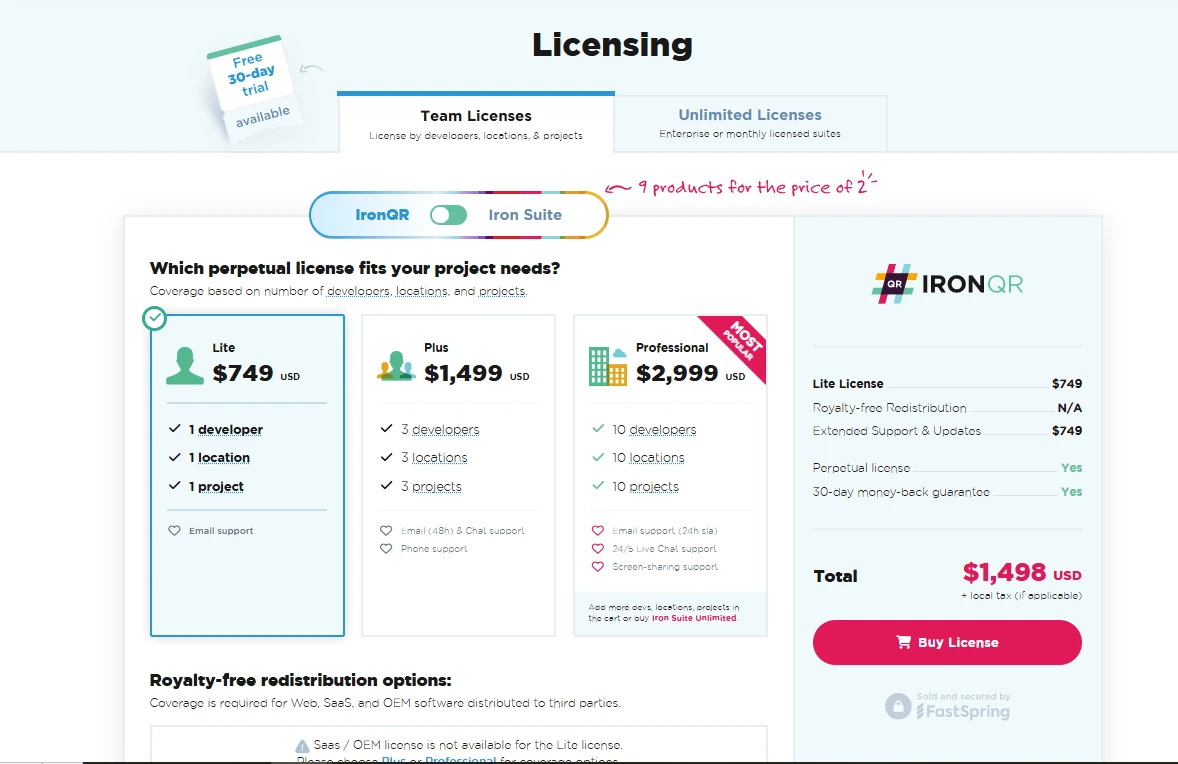The image size is (1178, 764).
Task: Click the Professional plan building icon
Action: 608,366
